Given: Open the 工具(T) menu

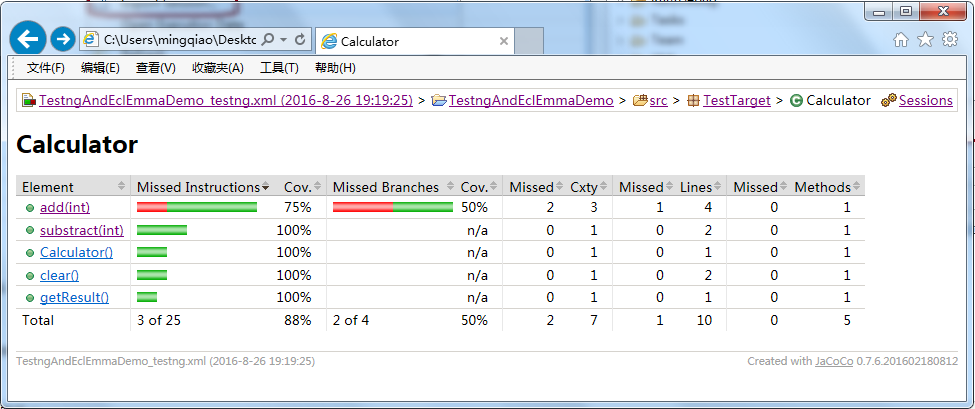Looking at the screenshot, I should pos(279,68).
